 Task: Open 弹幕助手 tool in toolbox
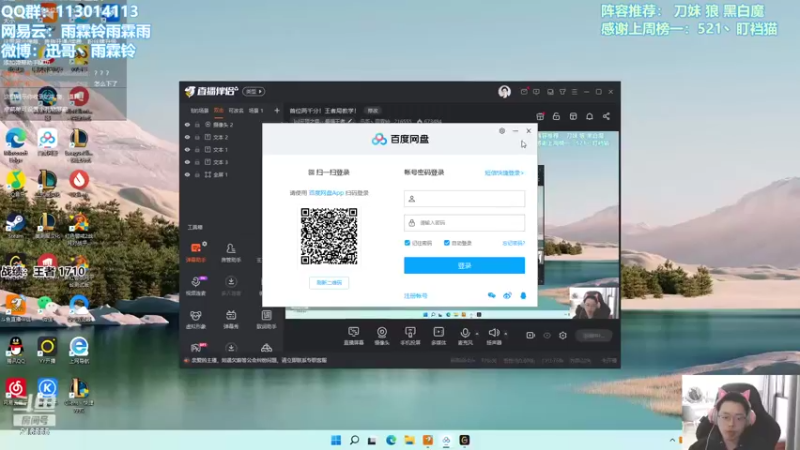coord(196,252)
